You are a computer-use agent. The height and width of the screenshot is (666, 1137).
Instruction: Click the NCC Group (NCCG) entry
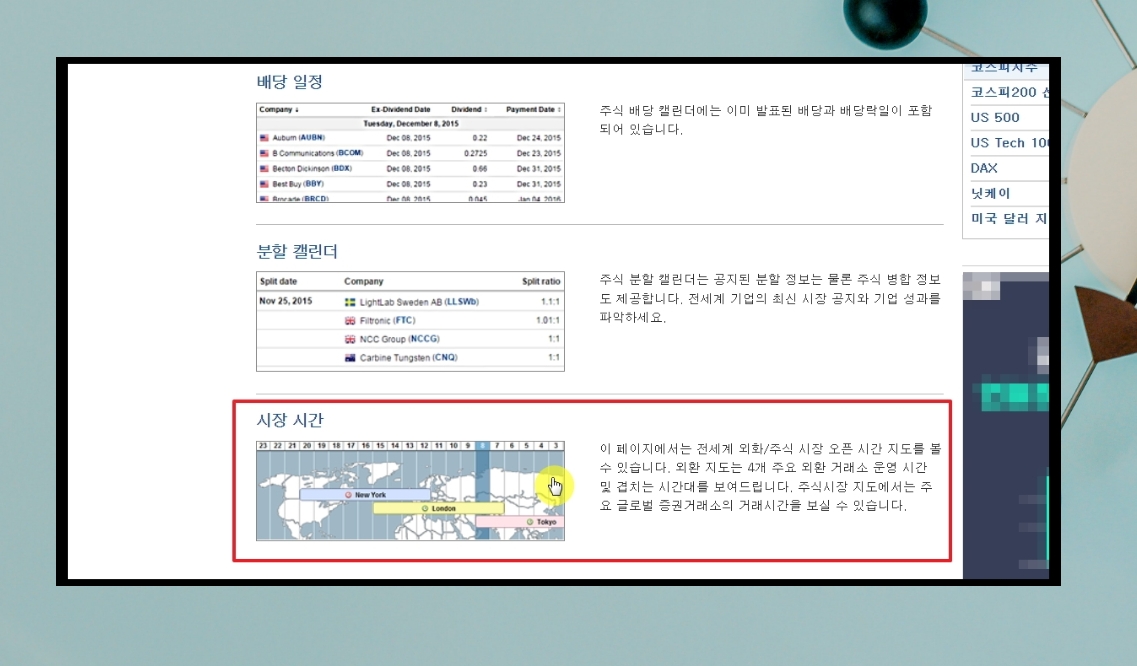tap(400, 339)
